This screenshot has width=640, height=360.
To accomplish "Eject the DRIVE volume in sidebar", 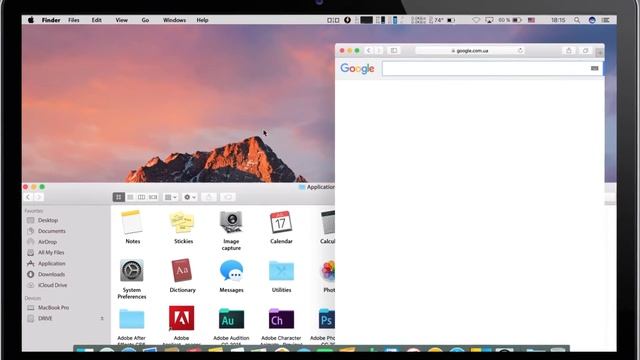I will coord(102,318).
